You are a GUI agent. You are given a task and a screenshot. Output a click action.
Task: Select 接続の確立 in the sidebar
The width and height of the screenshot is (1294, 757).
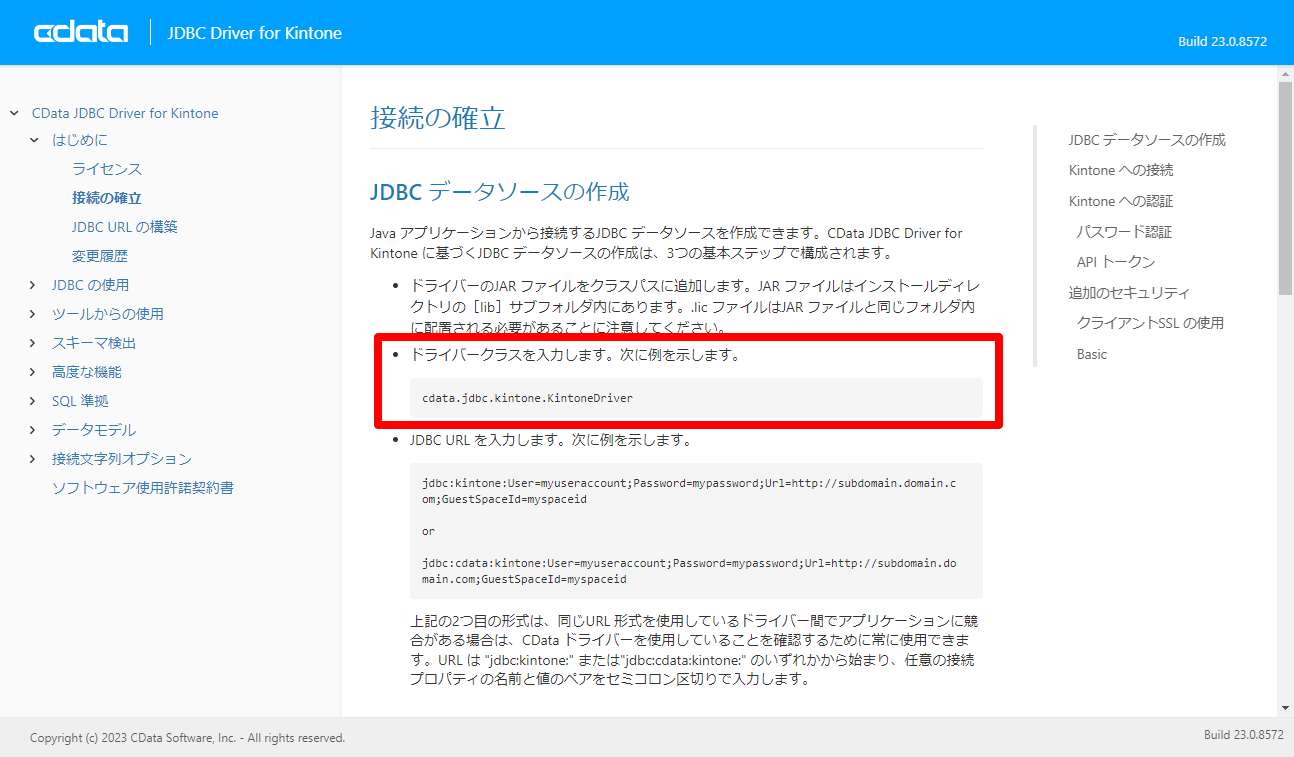(x=107, y=198)
